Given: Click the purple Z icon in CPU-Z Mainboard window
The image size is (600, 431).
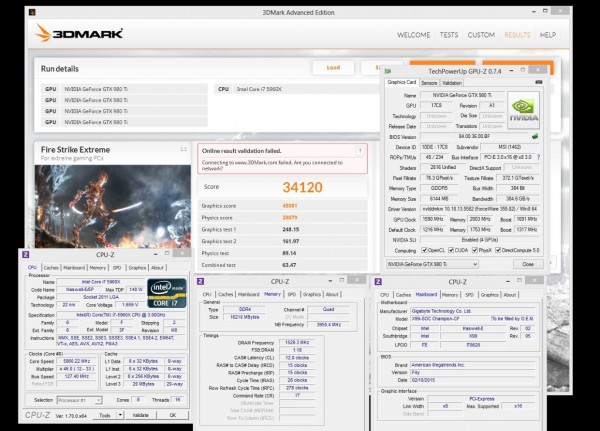Looking at the screenshot, I should point(378,282).
